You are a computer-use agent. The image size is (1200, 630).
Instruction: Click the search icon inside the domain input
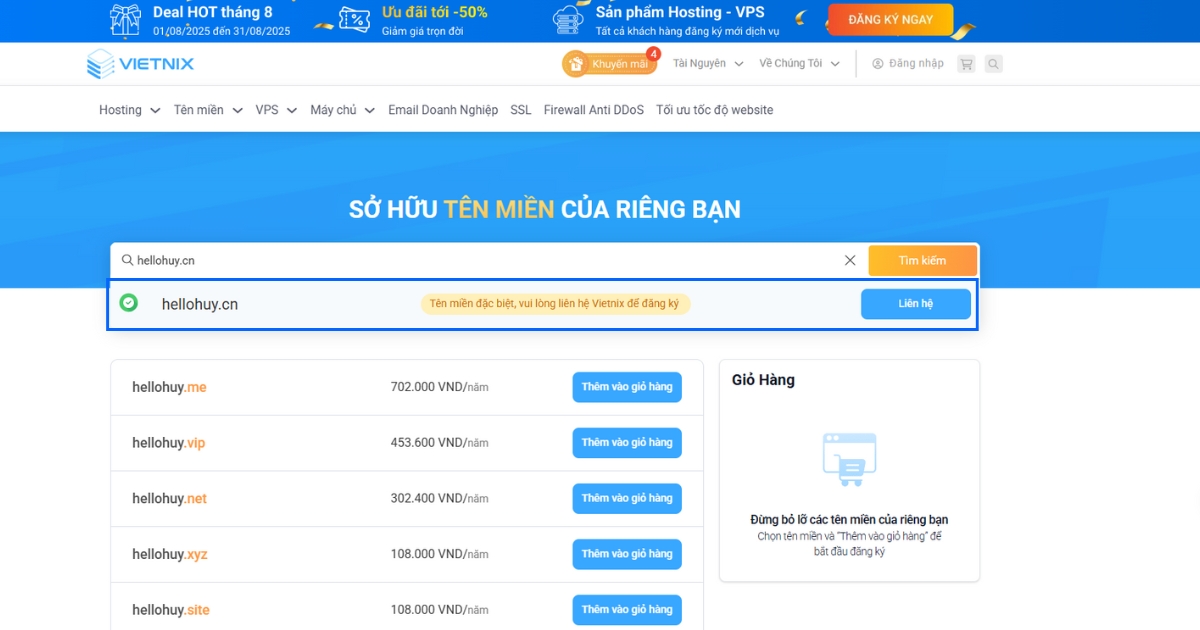126,260
